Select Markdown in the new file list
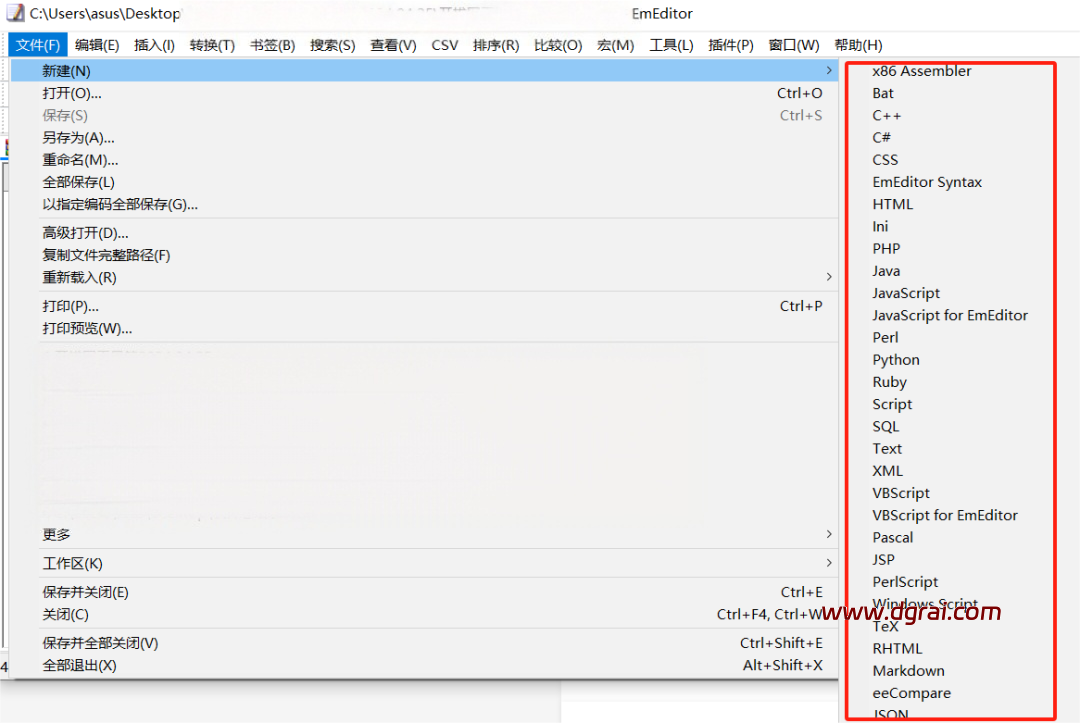 908,671
